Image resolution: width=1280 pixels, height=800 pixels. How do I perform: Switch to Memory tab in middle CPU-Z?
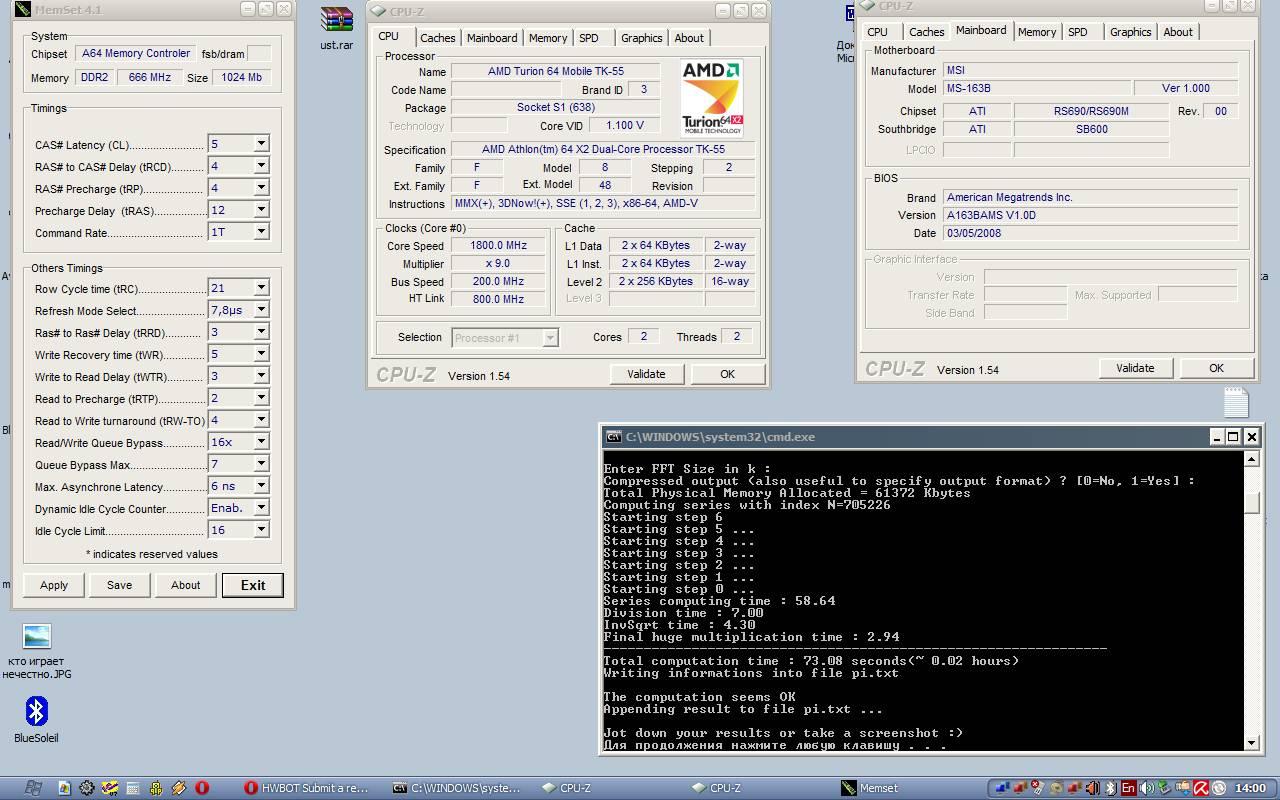coord(548,38)
